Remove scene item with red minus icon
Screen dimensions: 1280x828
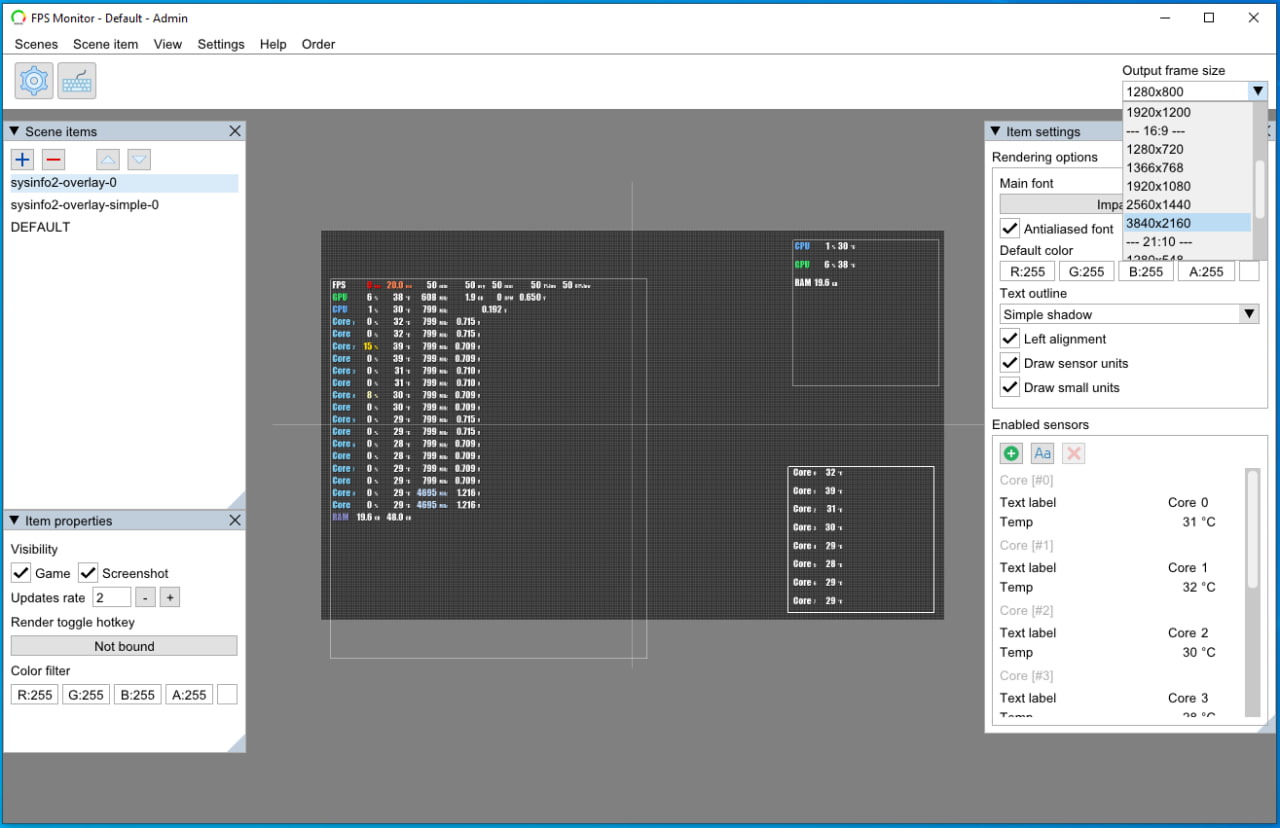(x=54, y=159)
